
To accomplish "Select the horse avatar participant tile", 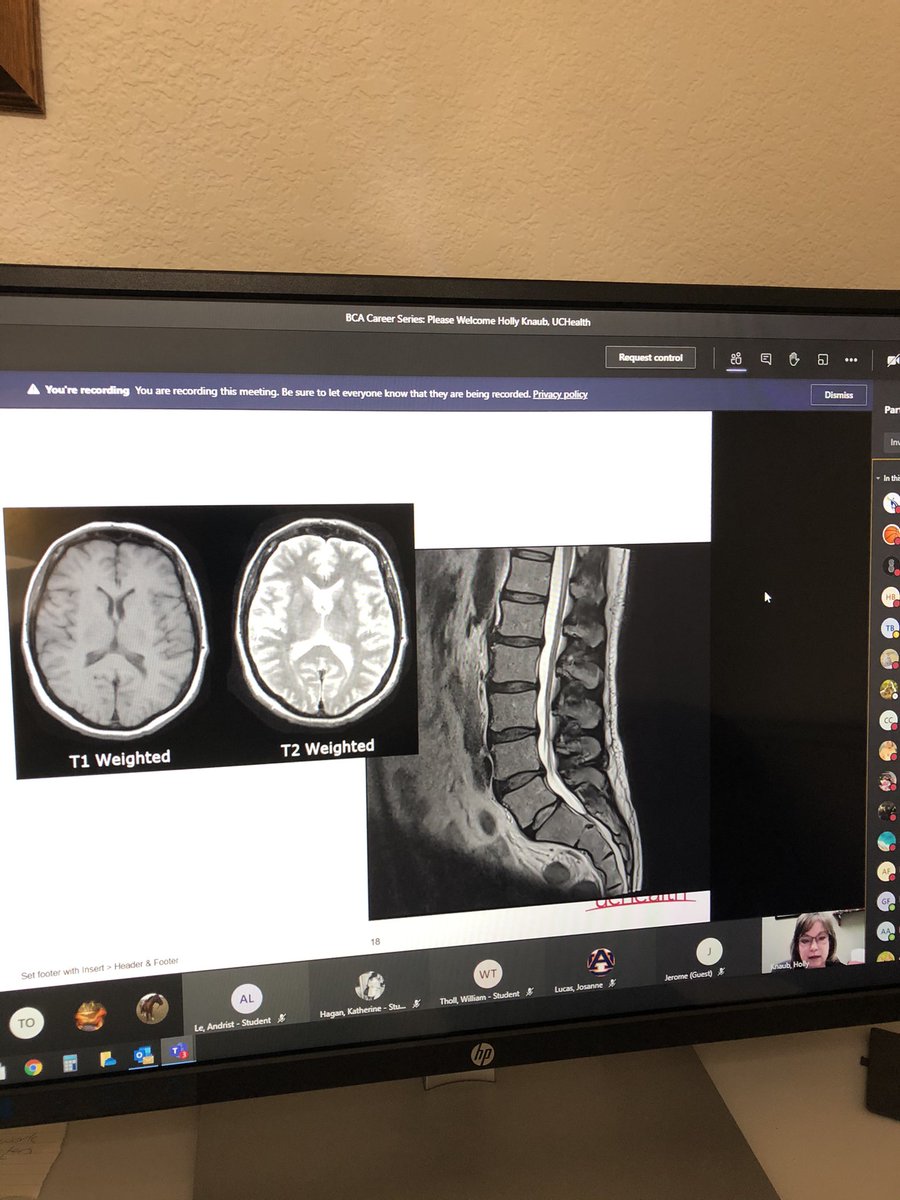I will (x=152, y=1008).
